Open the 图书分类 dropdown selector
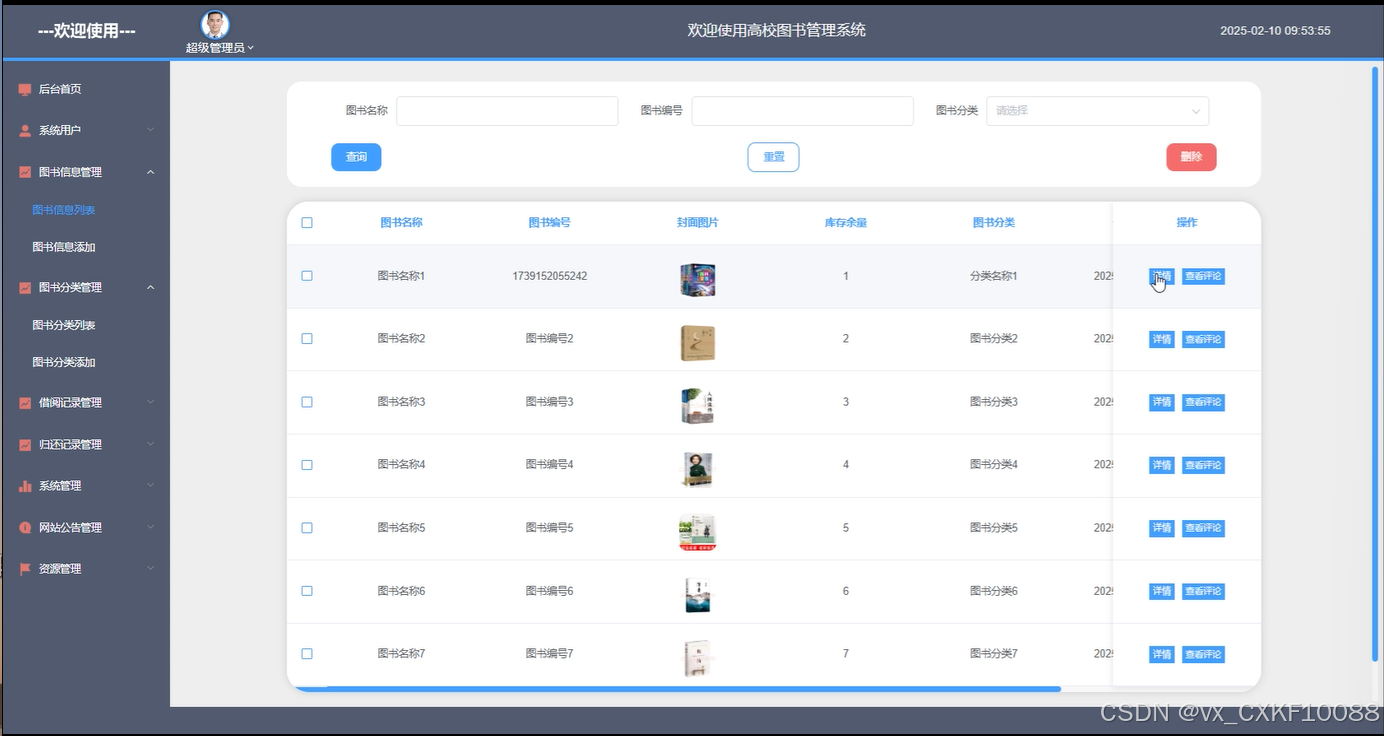 click(x=1097, y=111)
